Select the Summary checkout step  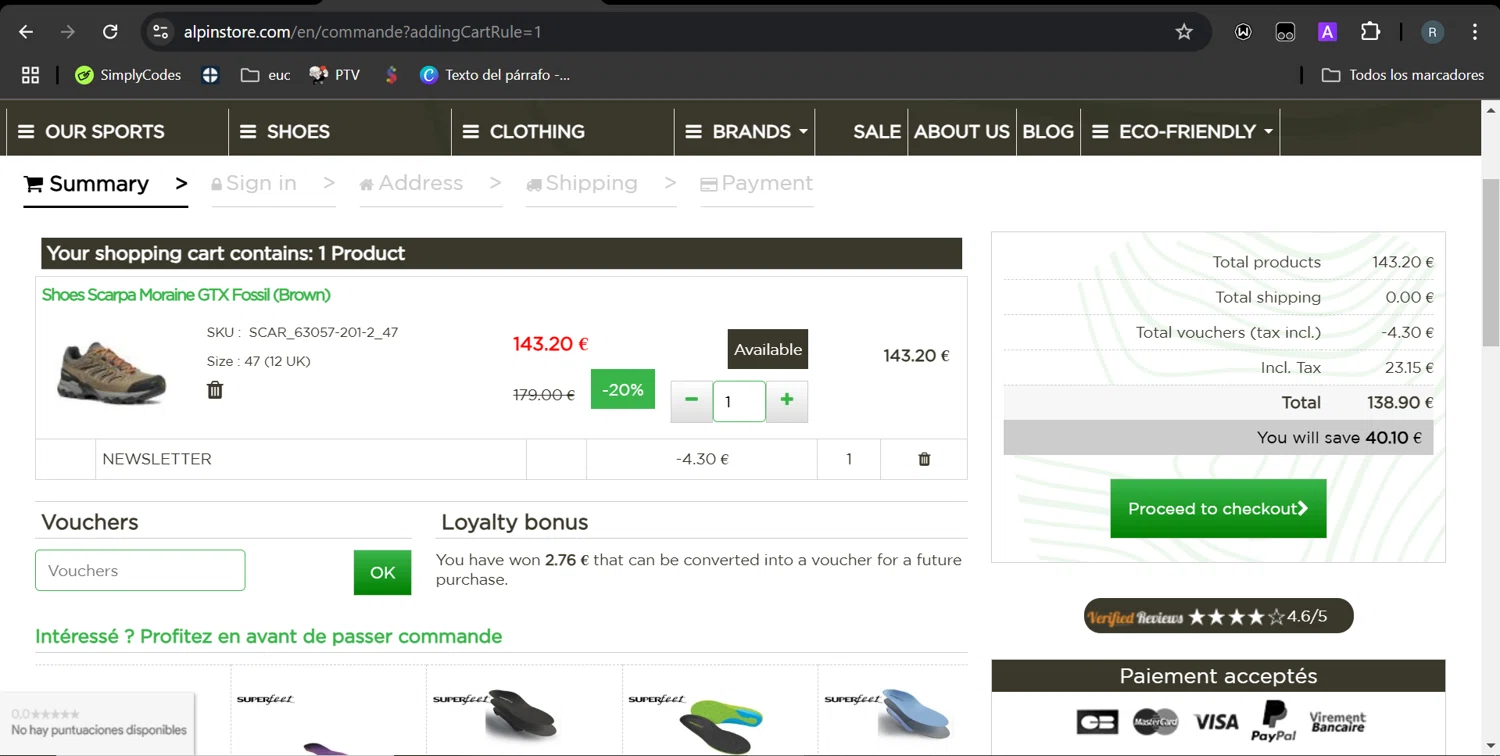pyautogui.click(x=105, y=184)
